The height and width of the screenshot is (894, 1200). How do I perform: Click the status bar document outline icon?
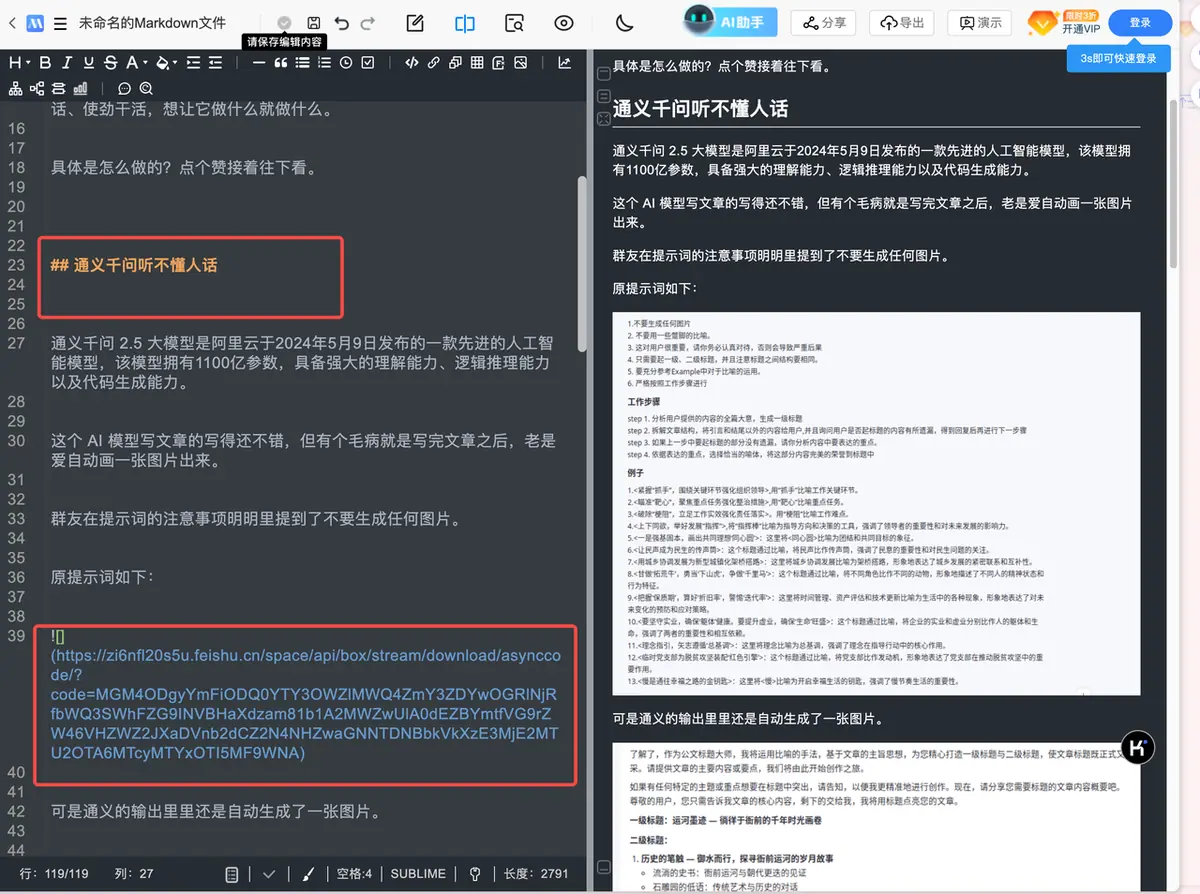pyautogui.click(x=232, y=874)
